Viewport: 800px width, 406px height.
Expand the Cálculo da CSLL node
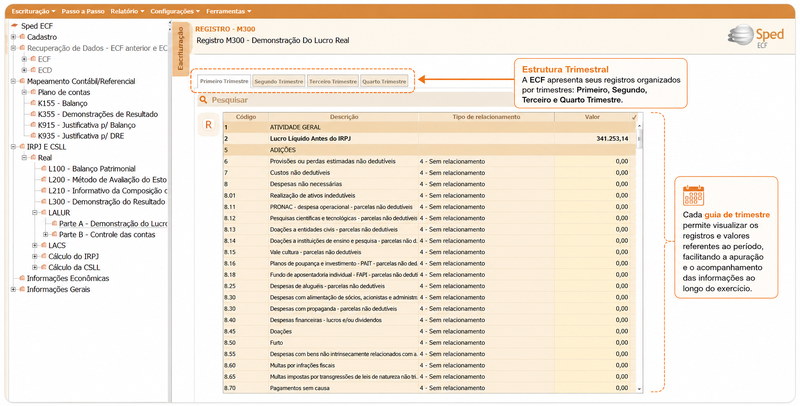click(x=35, y=267)
